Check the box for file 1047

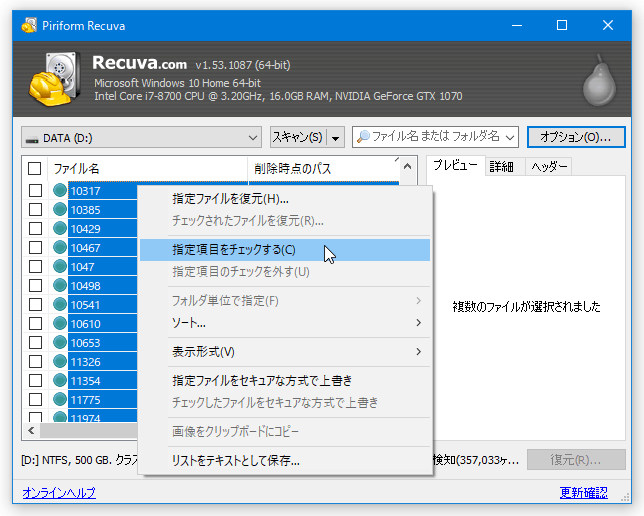pyautogui.click(x=35, y=266)
